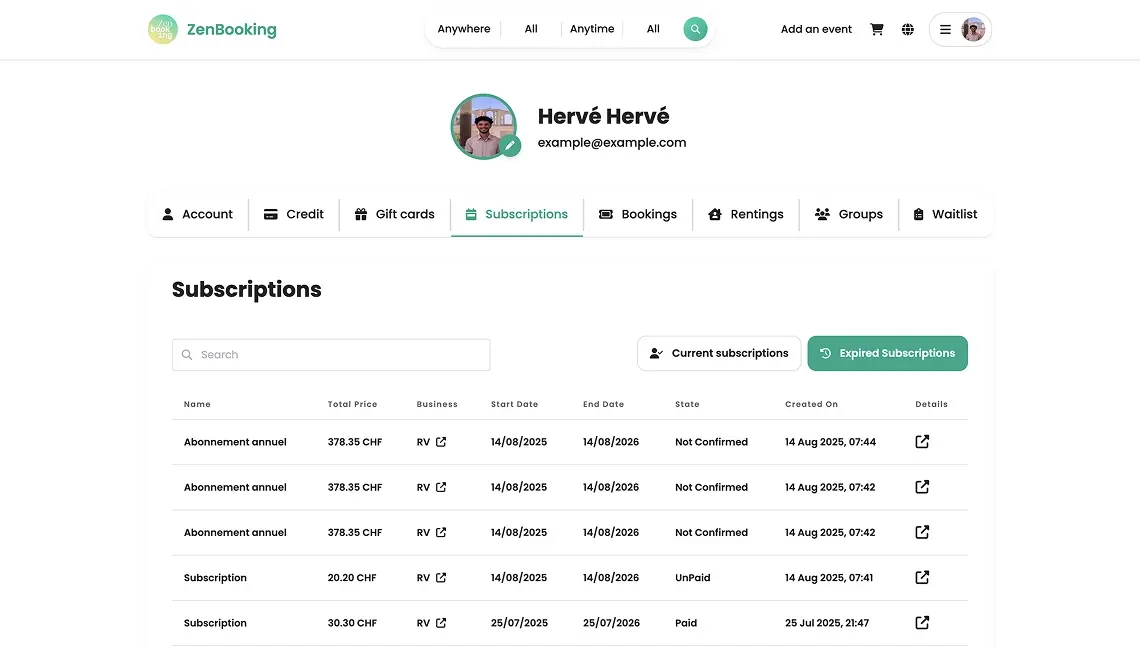The image size is (1140, 648).
Task: Select the Anytime date filter
Action: click(x=592, y=29)
